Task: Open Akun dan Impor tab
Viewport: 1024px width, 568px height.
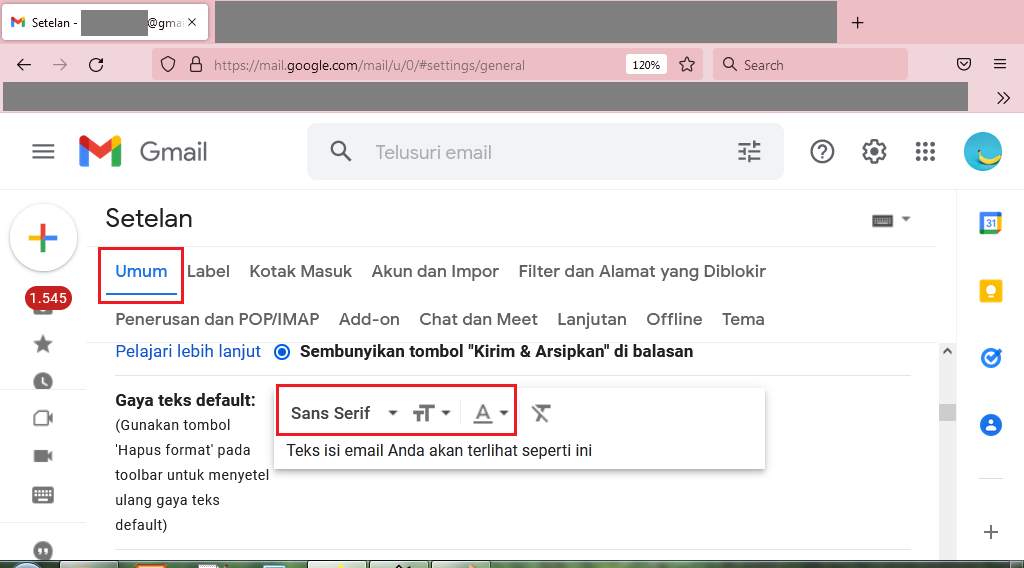Action: (x=435, y=272)
